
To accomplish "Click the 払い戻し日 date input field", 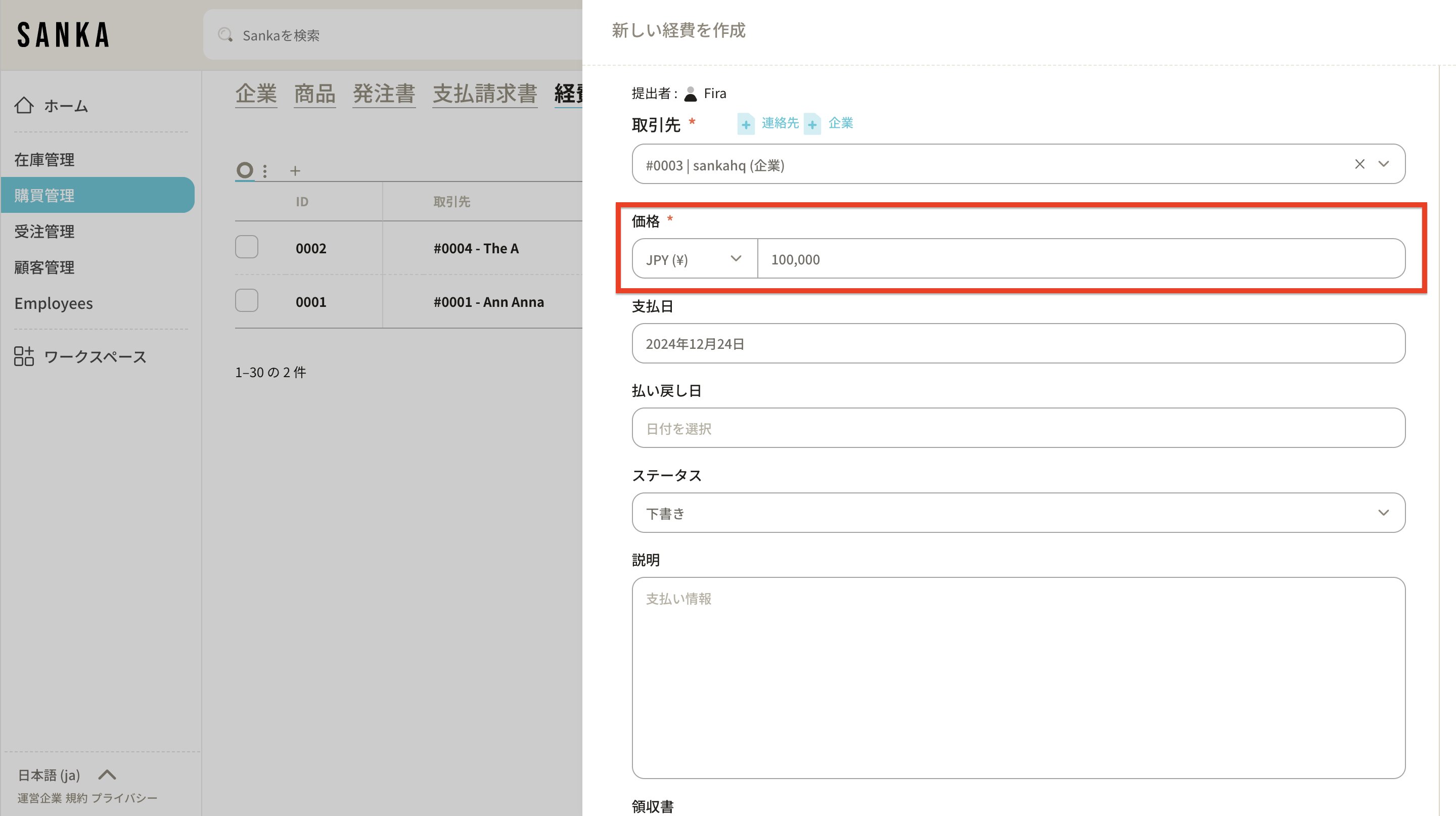I will tap(1018, 428).
